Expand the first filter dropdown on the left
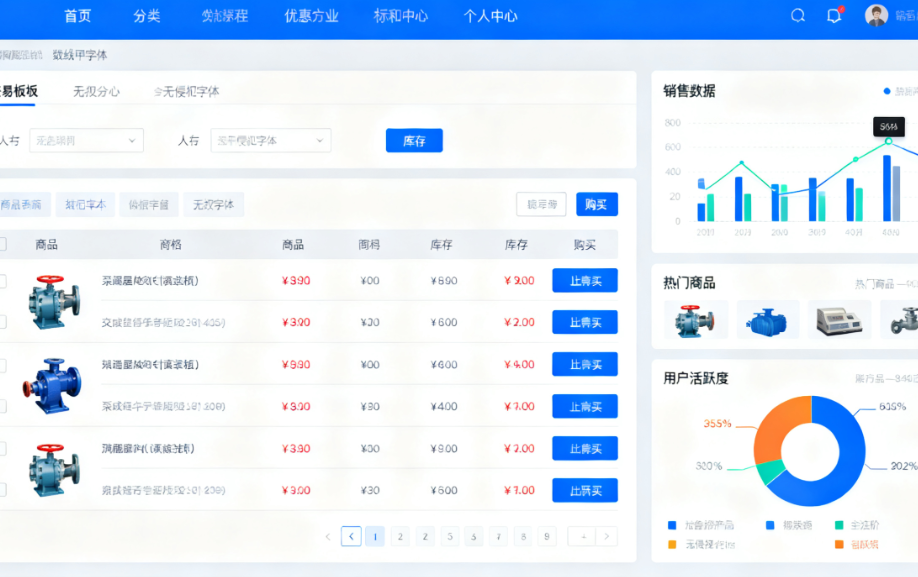The width and height of the screenshot is (918, 577). click(86, 141)
